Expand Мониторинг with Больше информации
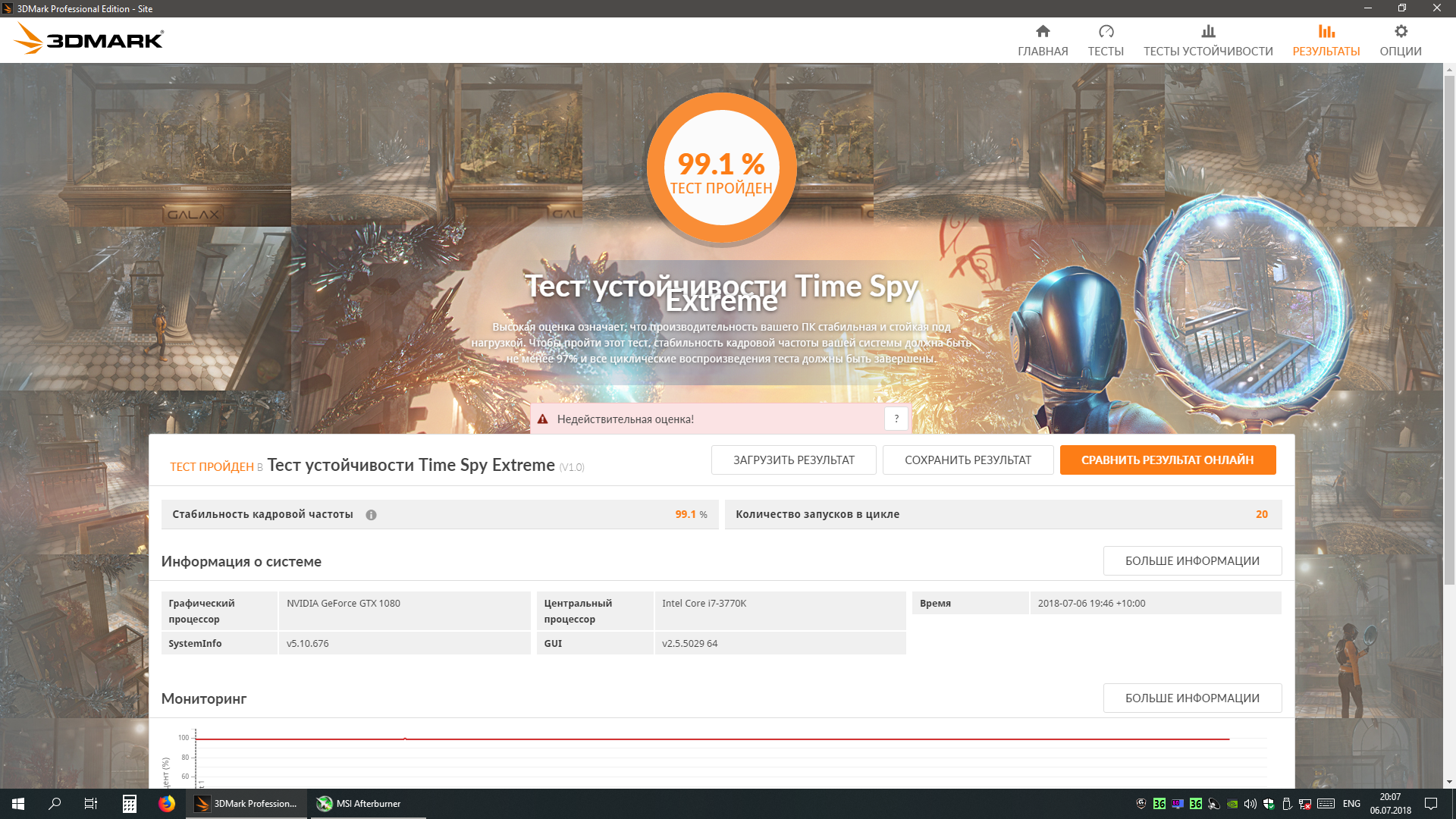 [x=1191, y=698]
